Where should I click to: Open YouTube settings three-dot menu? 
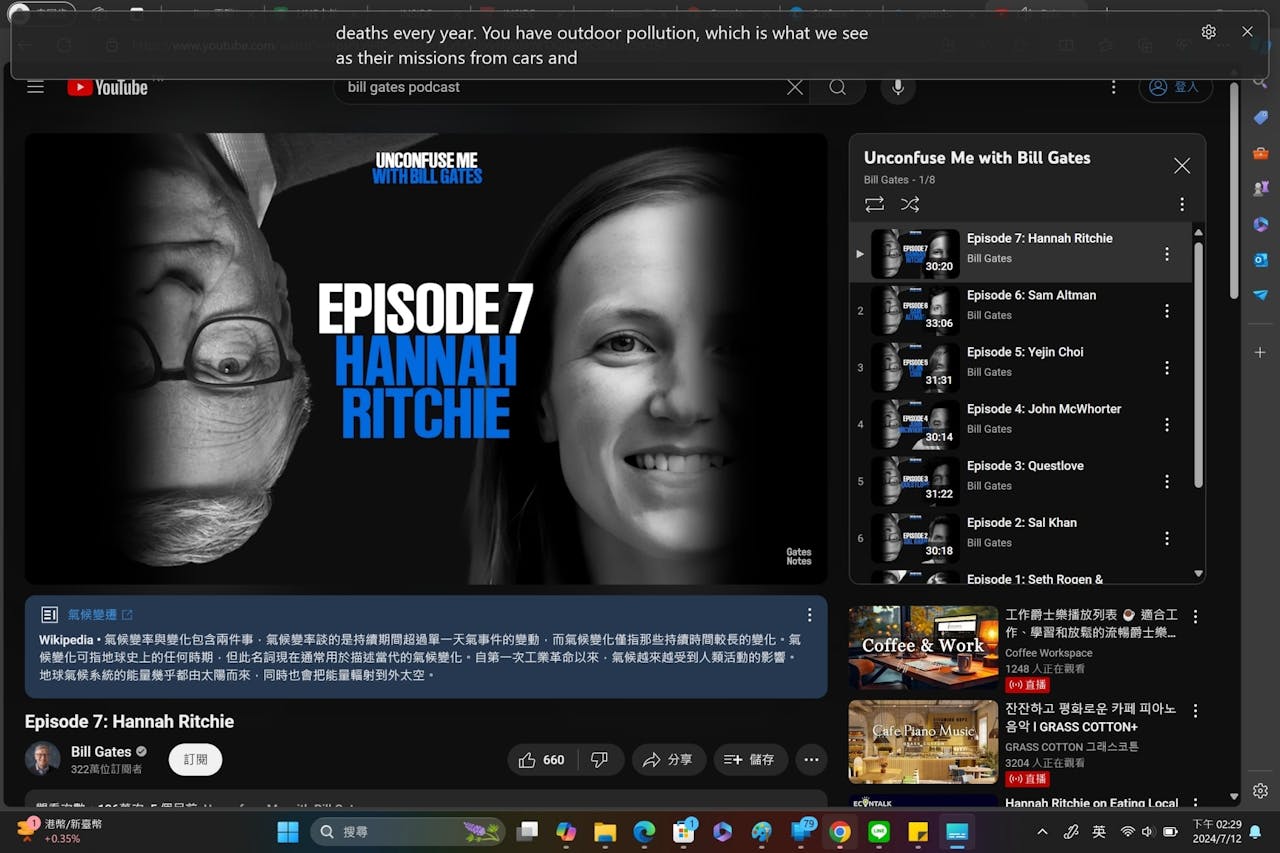click(1113, 87)
